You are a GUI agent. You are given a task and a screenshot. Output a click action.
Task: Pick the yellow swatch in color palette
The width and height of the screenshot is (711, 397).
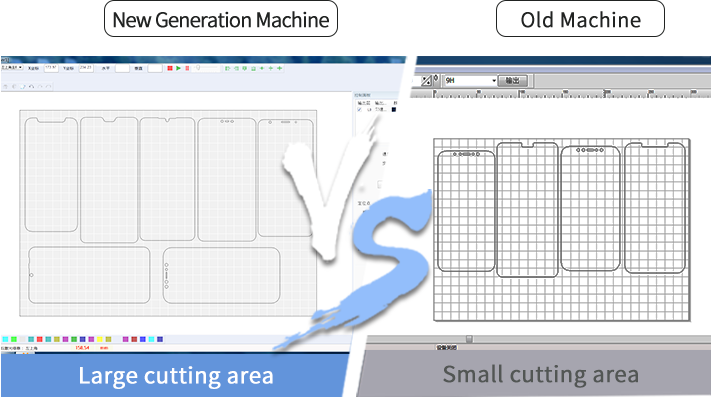[x=100, y=339]
